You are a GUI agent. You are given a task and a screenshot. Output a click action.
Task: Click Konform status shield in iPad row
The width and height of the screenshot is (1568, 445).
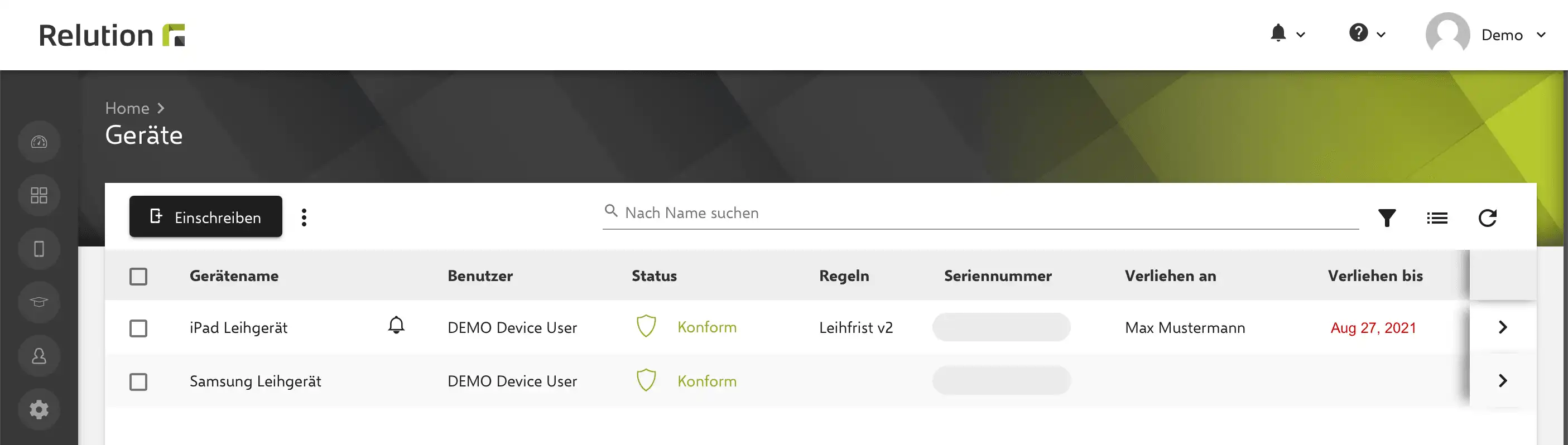click(x=646, y=326)
